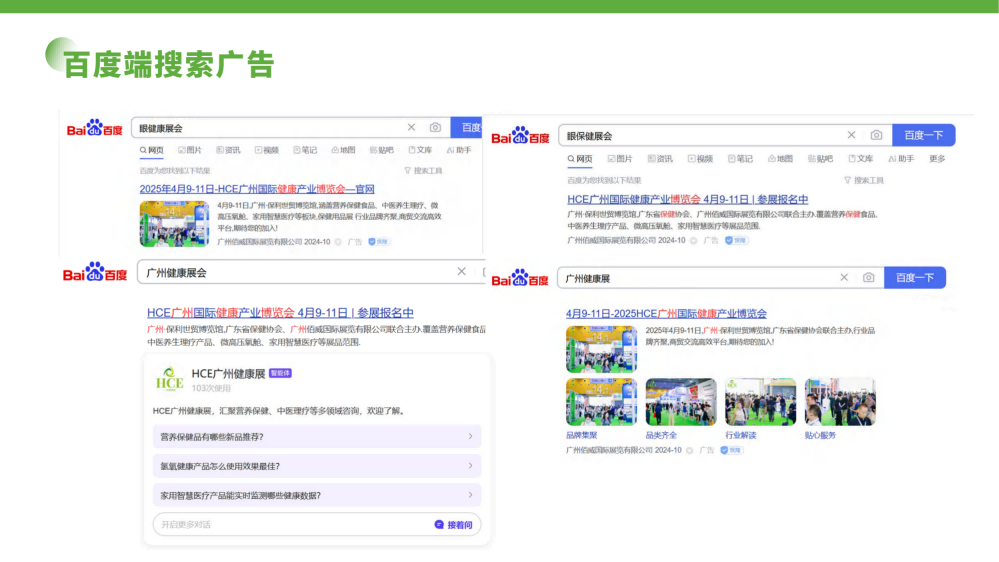The height and width of the screenshot is (562, 999).
Task: Click HCE logo in 广州健康展 agent card
Action: coord(169,379)
